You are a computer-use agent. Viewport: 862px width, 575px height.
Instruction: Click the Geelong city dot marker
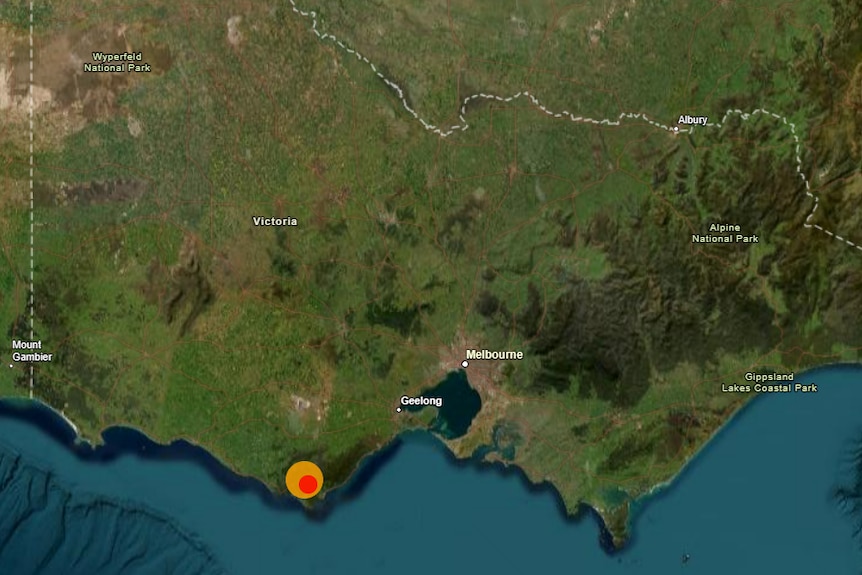coord(399,410)
